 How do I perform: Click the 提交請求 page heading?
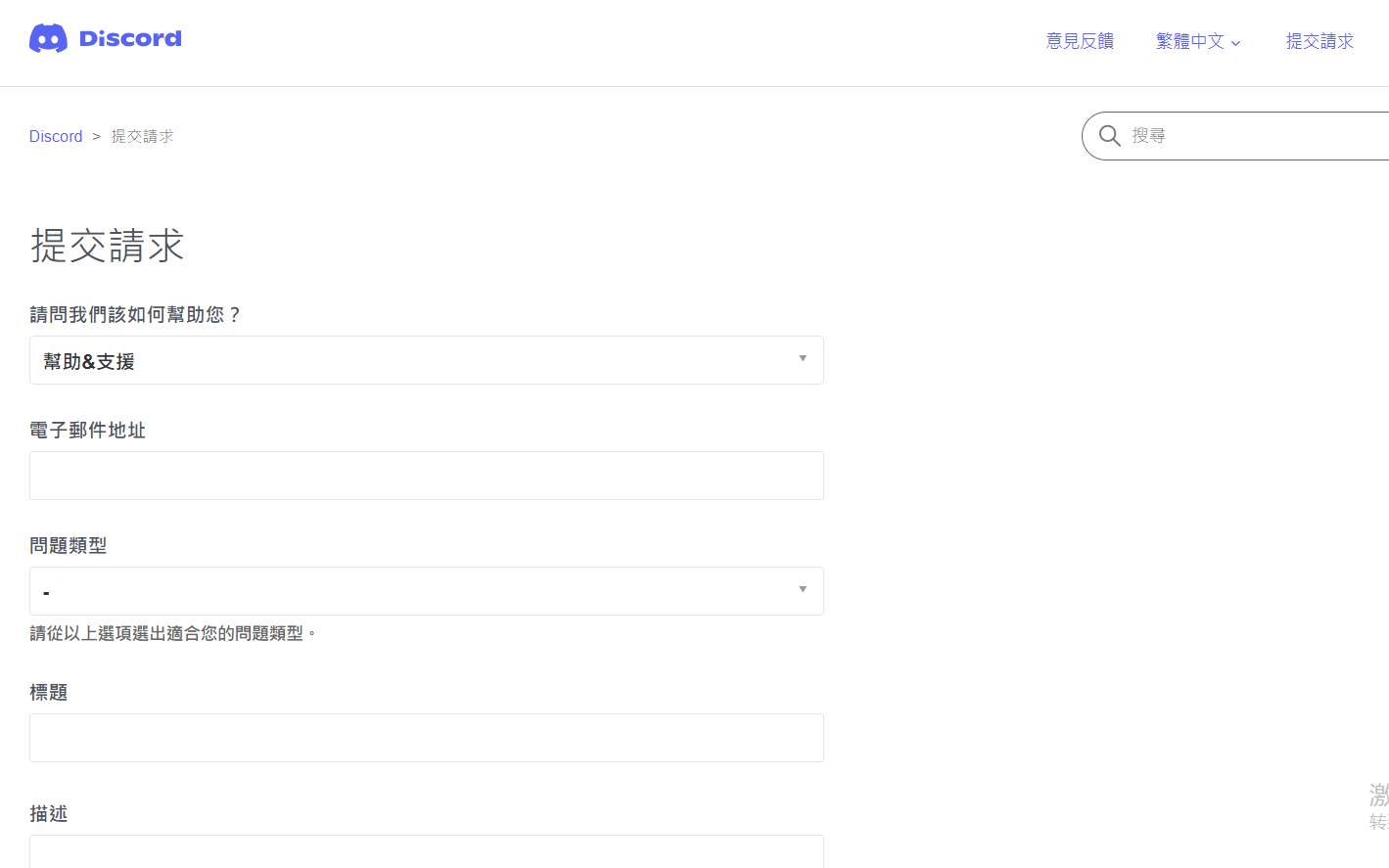(x=108, y=245)
